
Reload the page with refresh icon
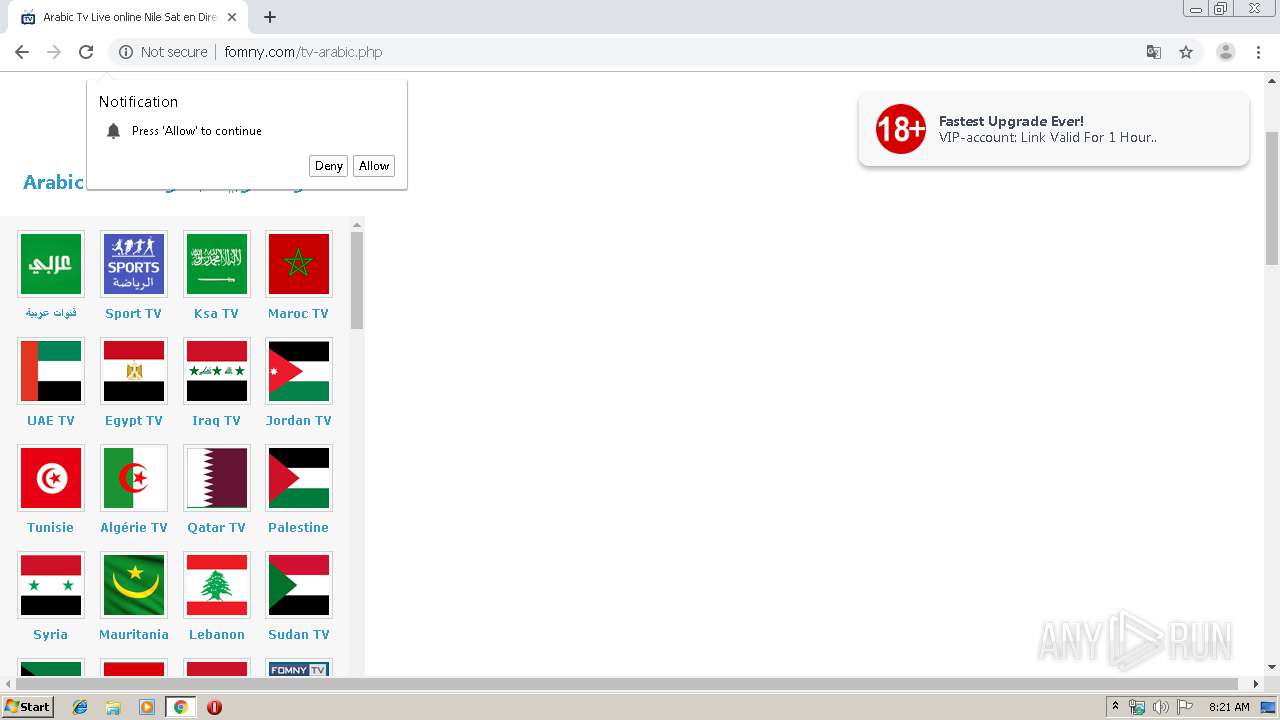pos(86,52)
